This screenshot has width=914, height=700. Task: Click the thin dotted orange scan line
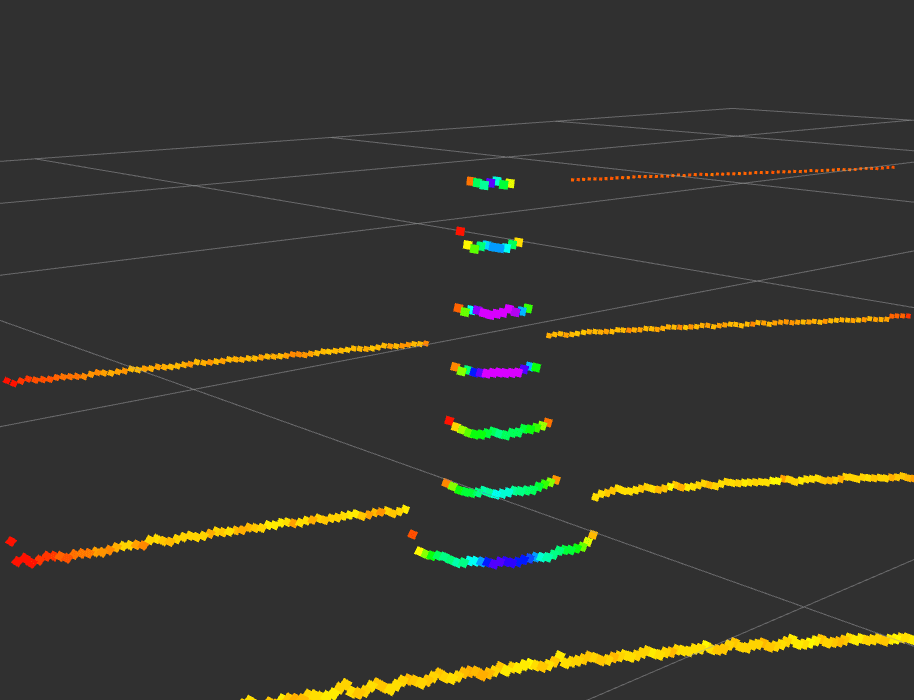click(x=732, y=174)
